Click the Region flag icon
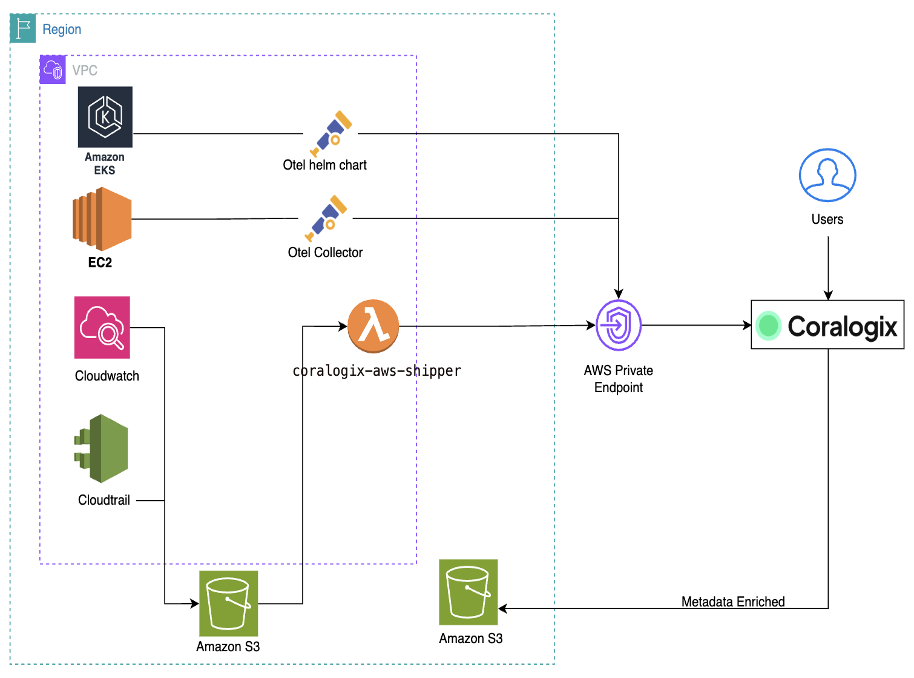Viewport: 914px width, 678px height. click(x=22, y=29)
